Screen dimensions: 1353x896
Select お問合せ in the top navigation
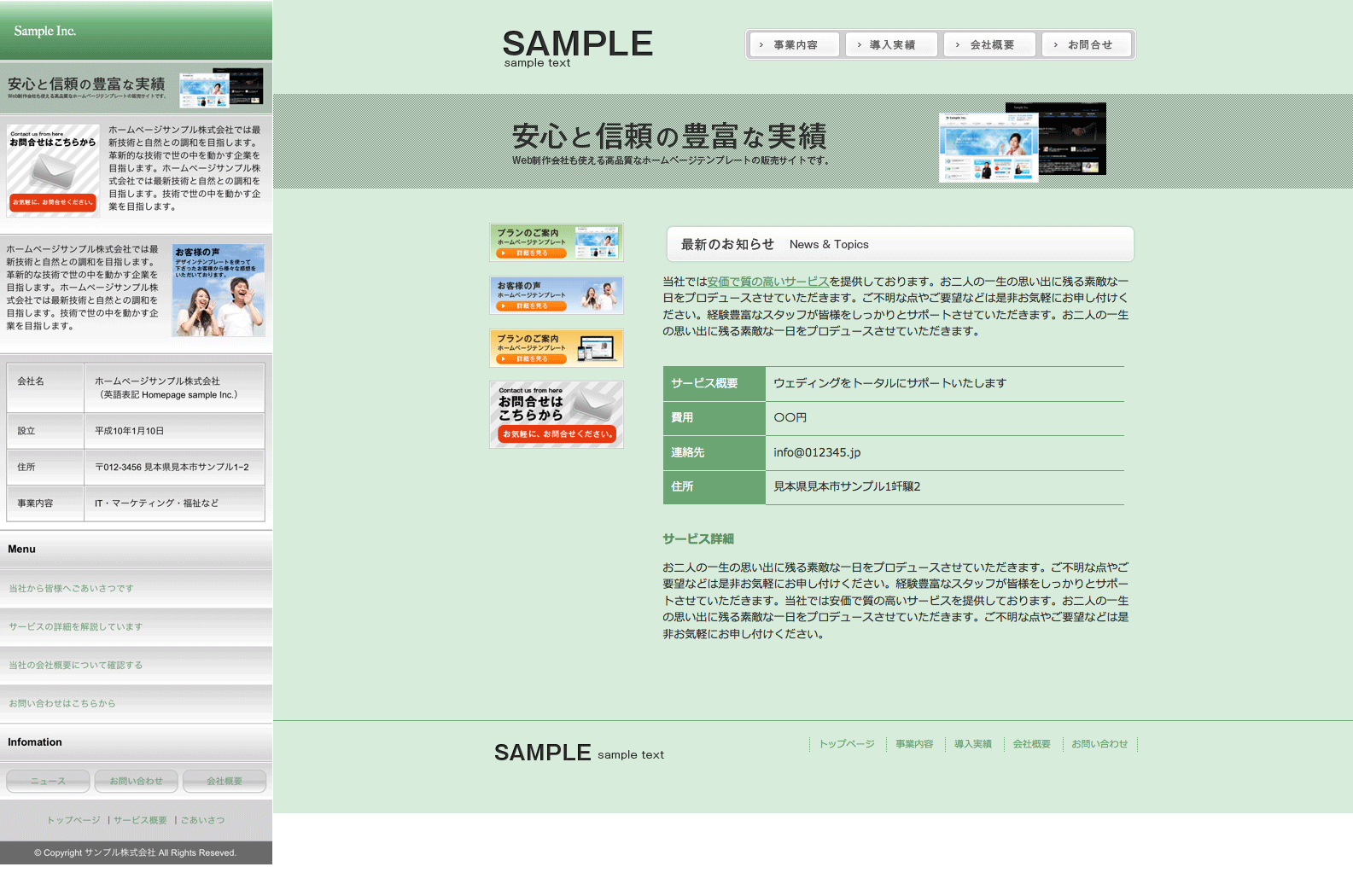point(1088,45)
